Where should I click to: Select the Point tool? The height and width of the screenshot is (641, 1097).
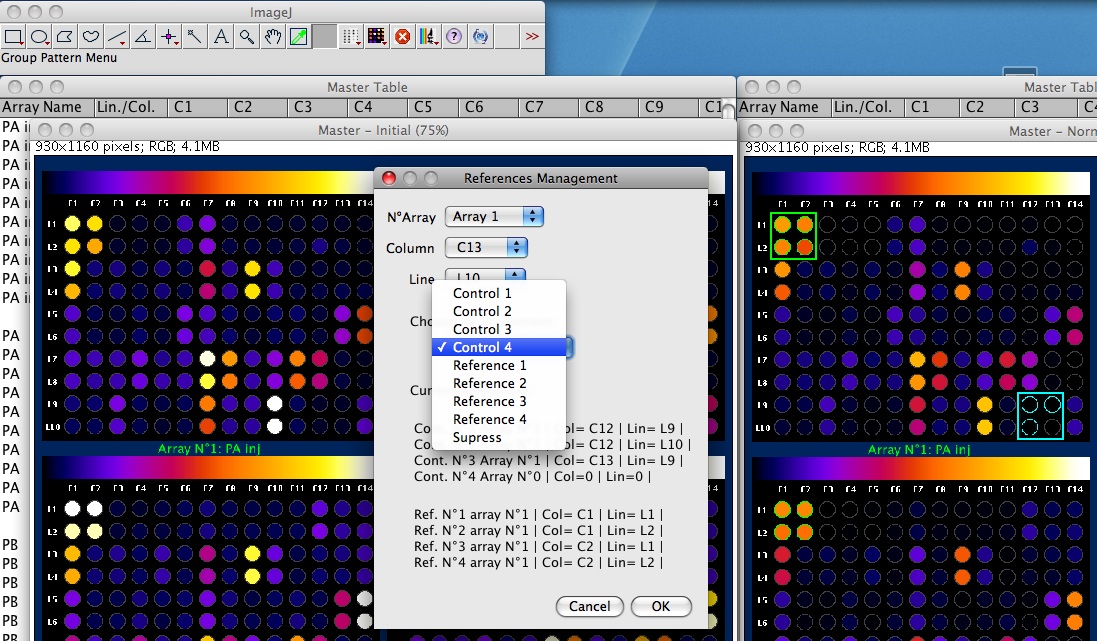pyautogui.click(x=169, y=36)
